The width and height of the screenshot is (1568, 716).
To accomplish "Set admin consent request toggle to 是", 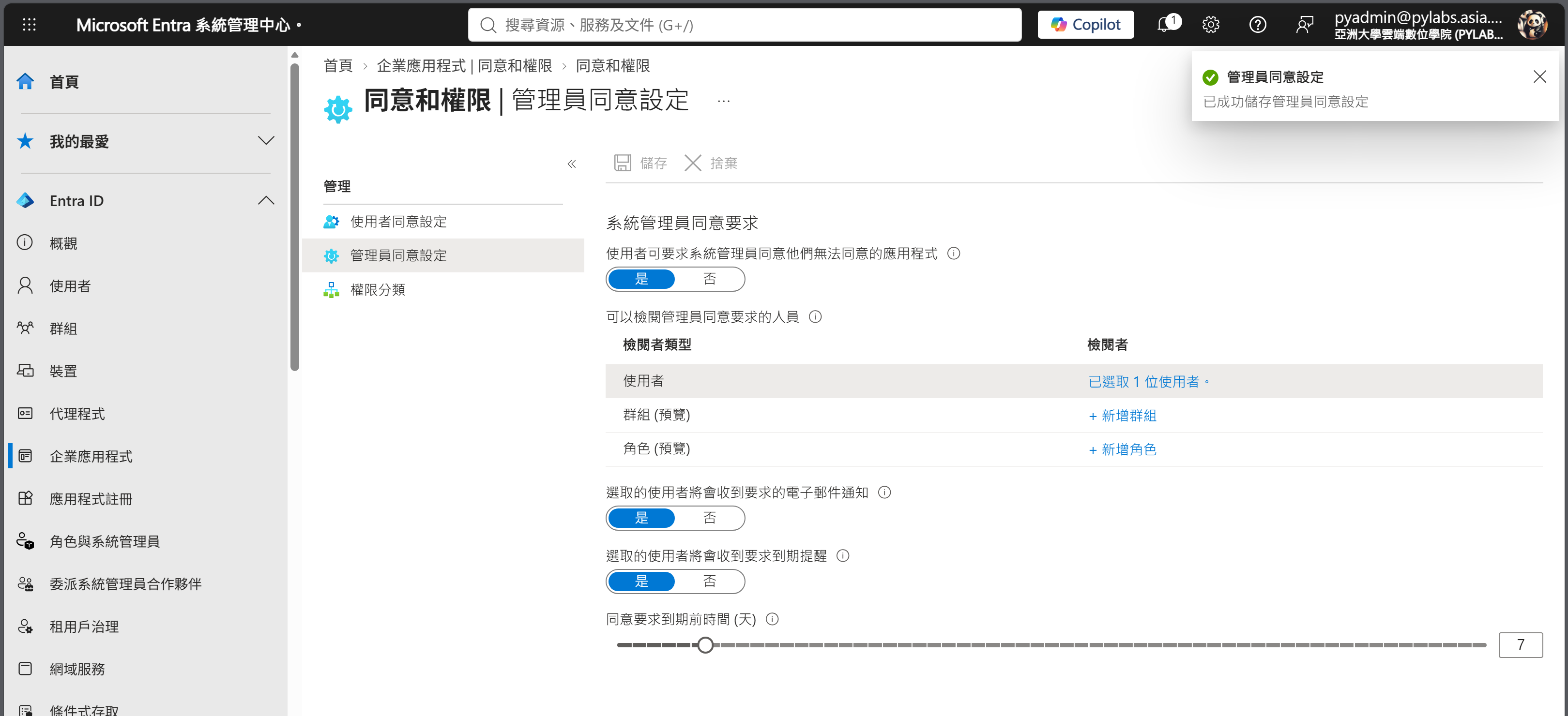I will [x=641, y=279].
